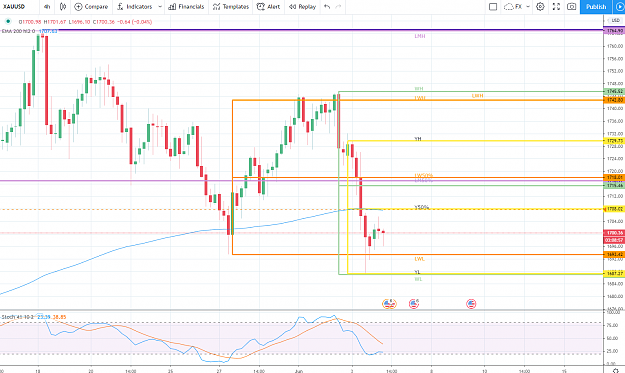The image size is (625, 373).
Task: Expand the FX layout dropdown arrow
Action: point(528,6)
